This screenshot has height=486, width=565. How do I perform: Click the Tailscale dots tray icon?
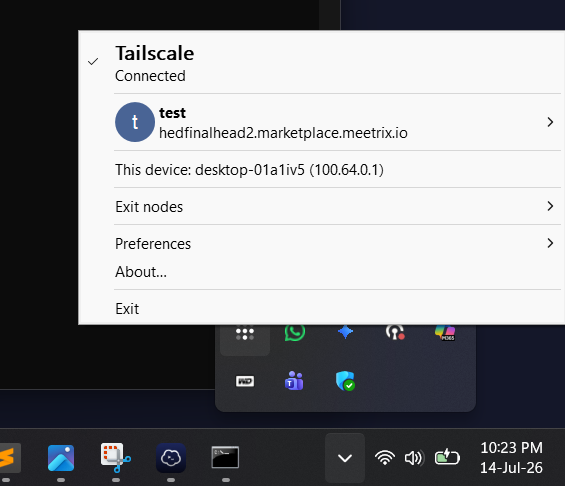pos(245,333)
